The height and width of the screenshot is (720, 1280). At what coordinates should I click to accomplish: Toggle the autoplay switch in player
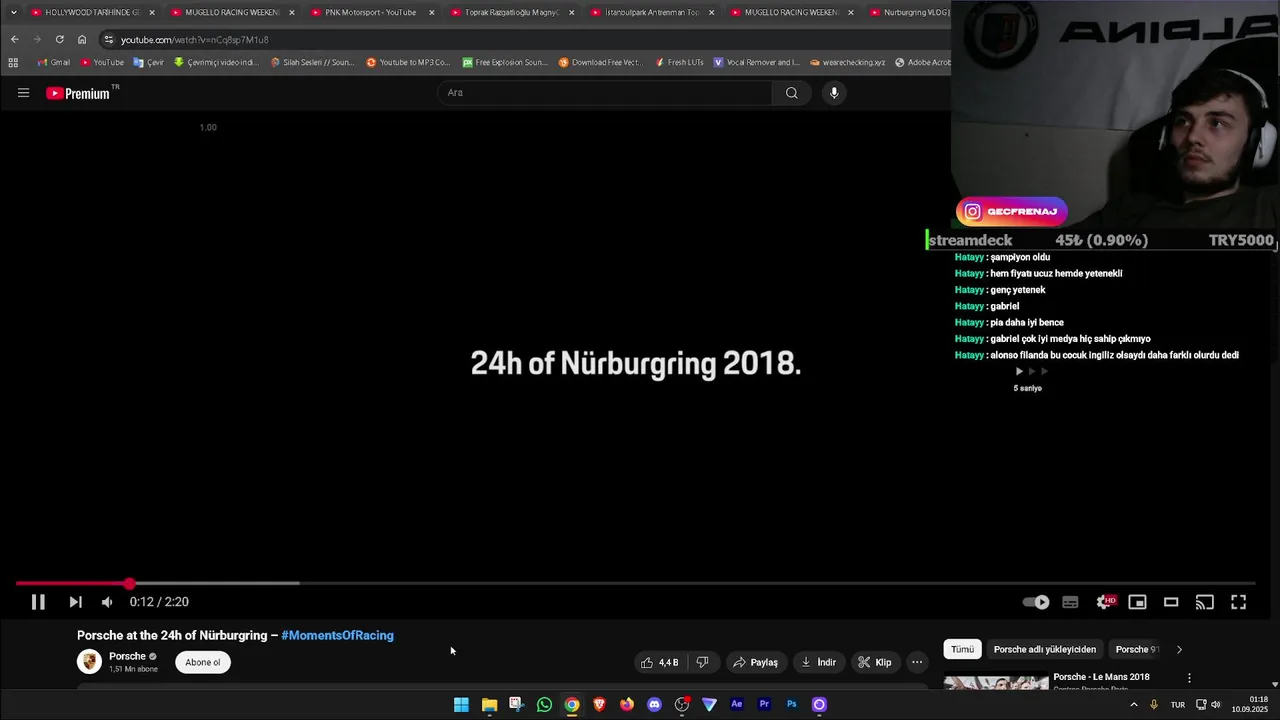(1036, 602)
